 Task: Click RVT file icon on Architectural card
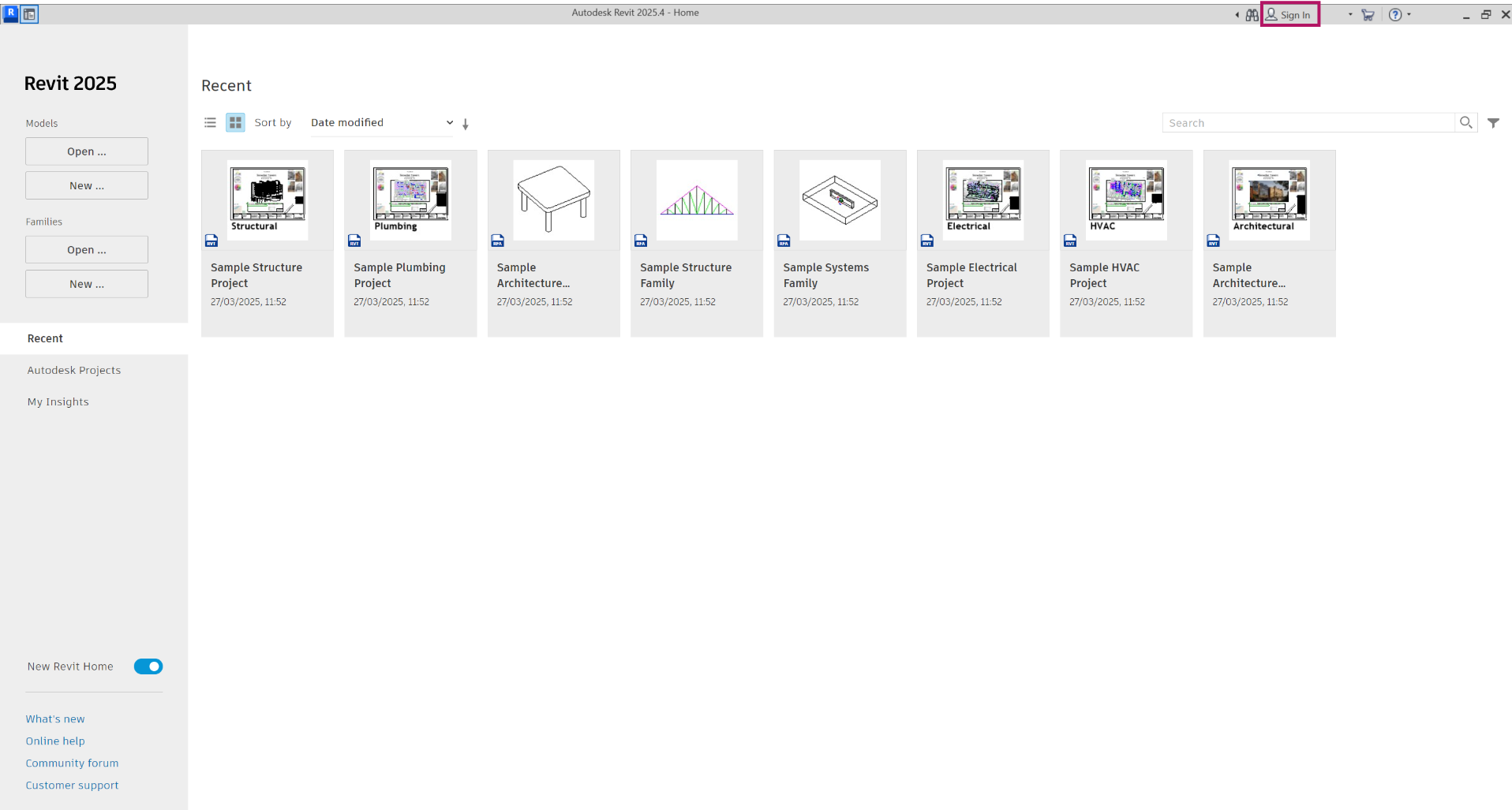(x=1213, y=241)
